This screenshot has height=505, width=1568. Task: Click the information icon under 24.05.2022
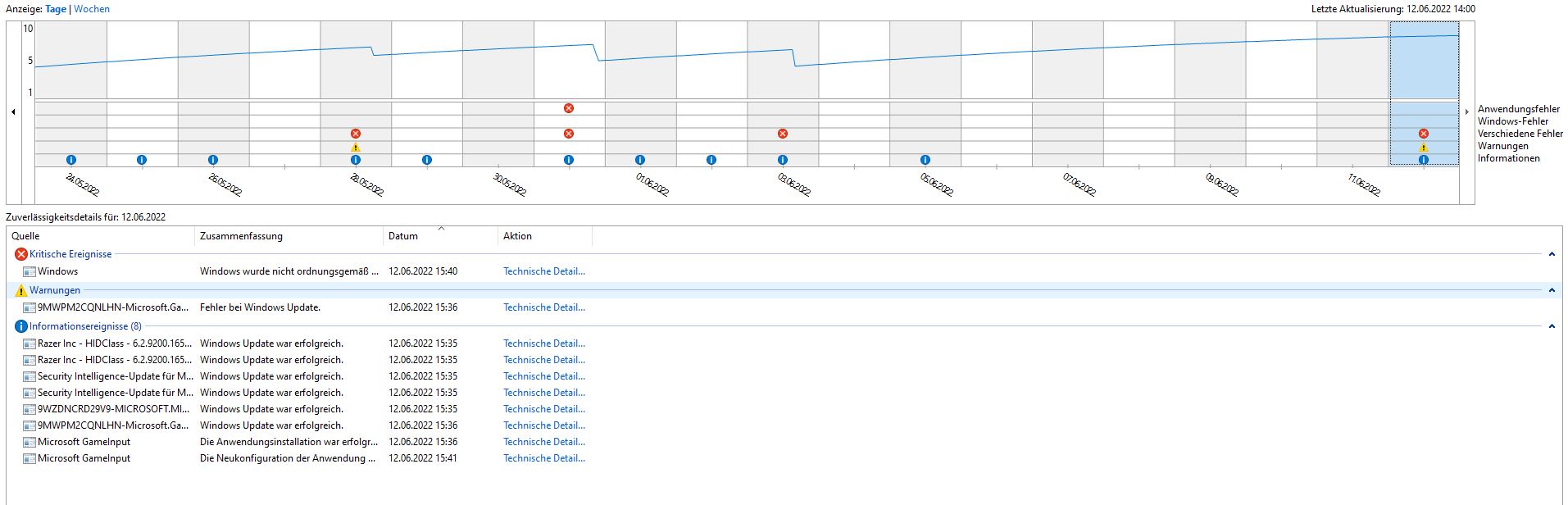point(71,160)
